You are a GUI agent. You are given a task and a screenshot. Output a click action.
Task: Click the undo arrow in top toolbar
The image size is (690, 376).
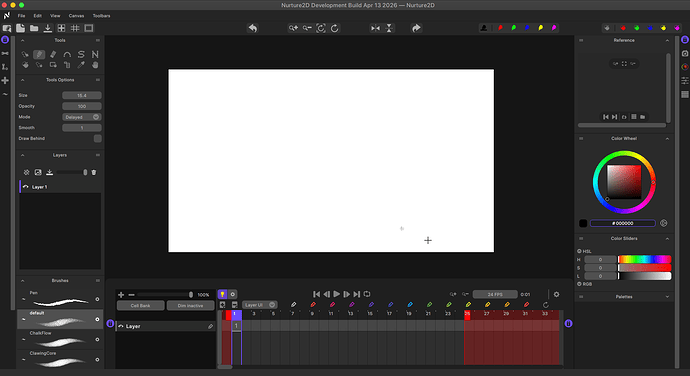253,28
